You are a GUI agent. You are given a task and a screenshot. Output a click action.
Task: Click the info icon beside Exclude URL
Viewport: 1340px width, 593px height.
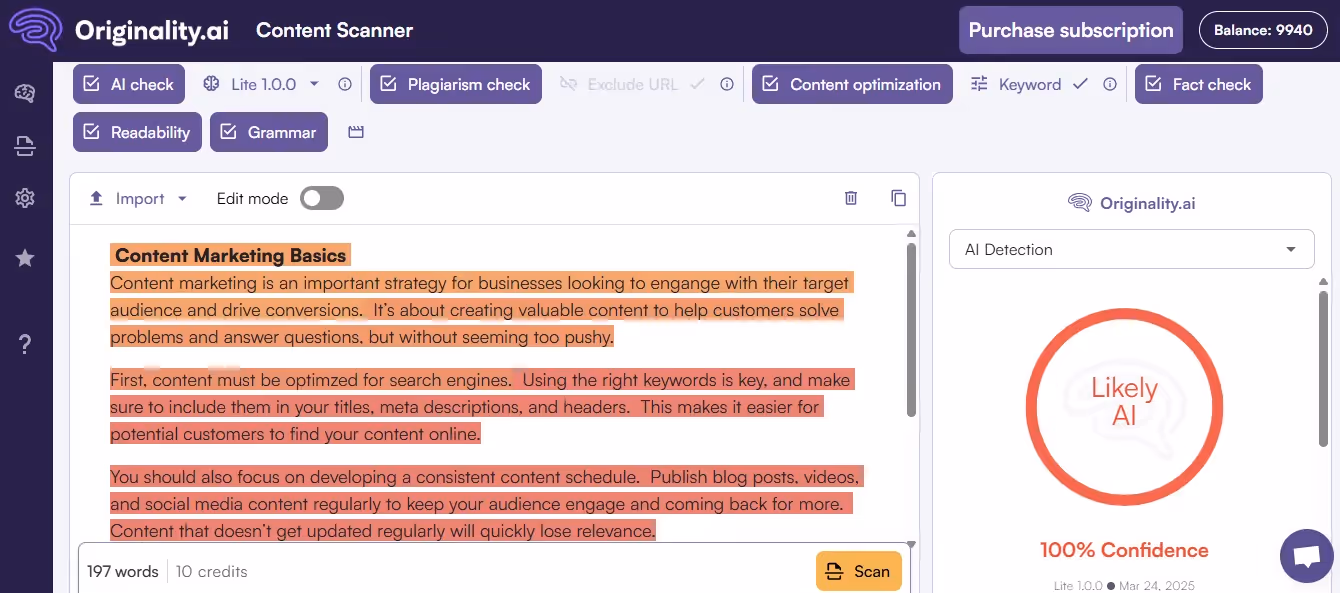coord(727,85)
